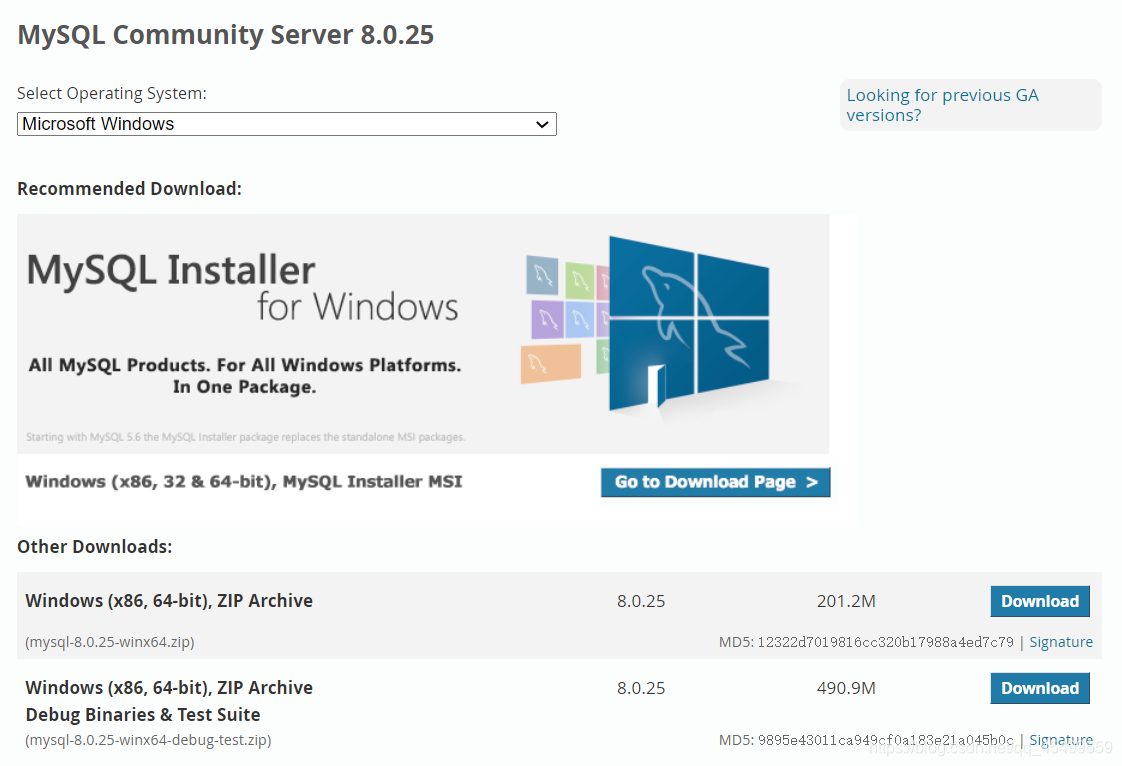Click the Go to Download Page button

coord(716,482)
